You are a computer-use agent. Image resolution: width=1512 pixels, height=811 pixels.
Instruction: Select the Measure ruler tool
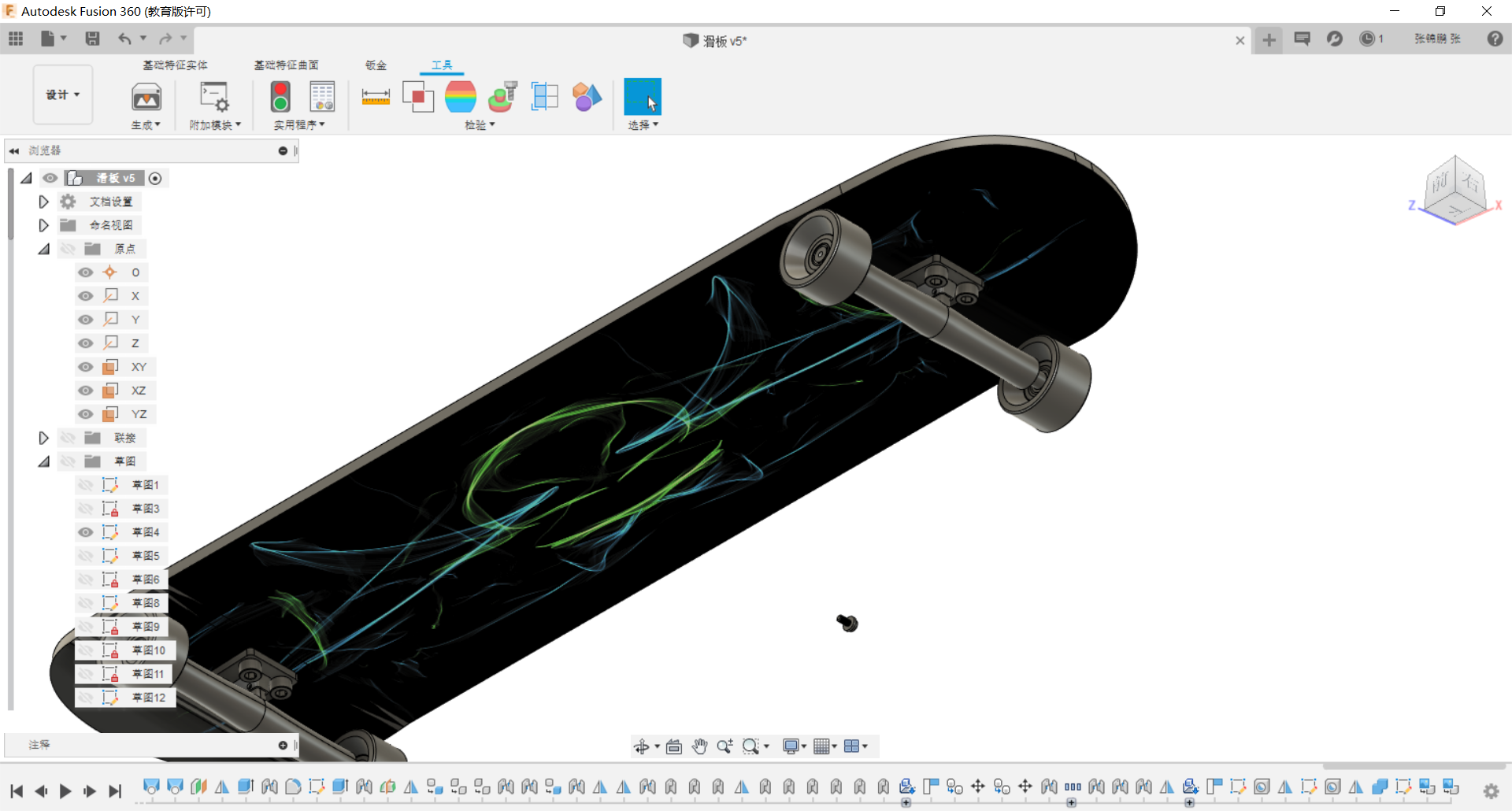pyautogui.click(x=376, y=97)
